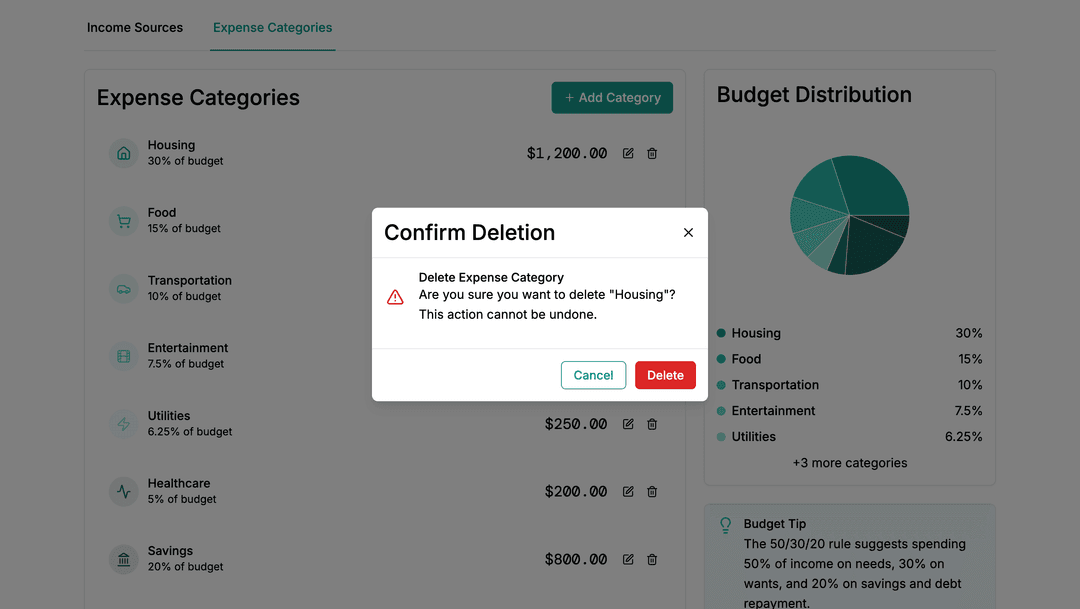Click the Healthcare pulse icon
Screen dimensions: 1080x609
(123, 491)
